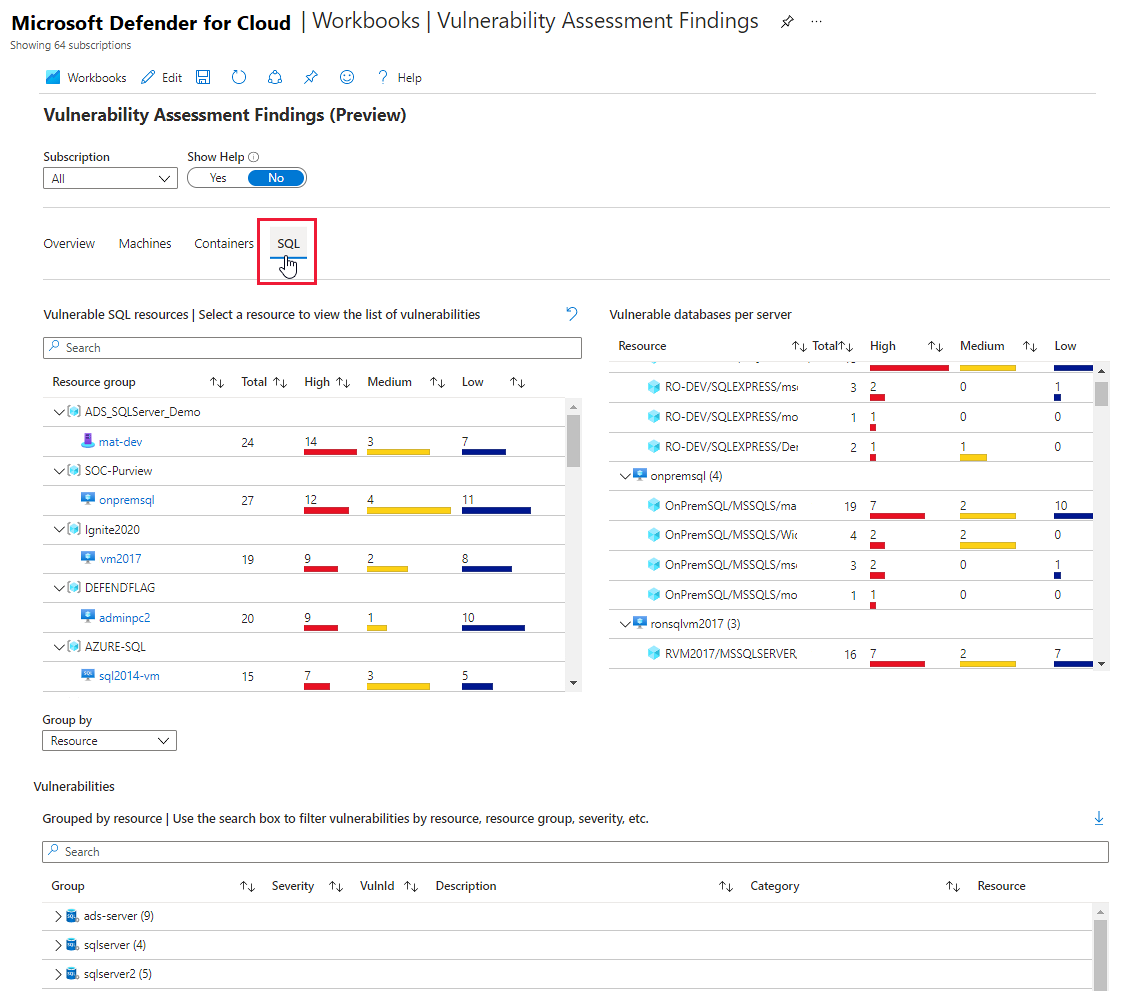Open sharing via the cloud icon
1124x991 pixels.
point(275,77)
